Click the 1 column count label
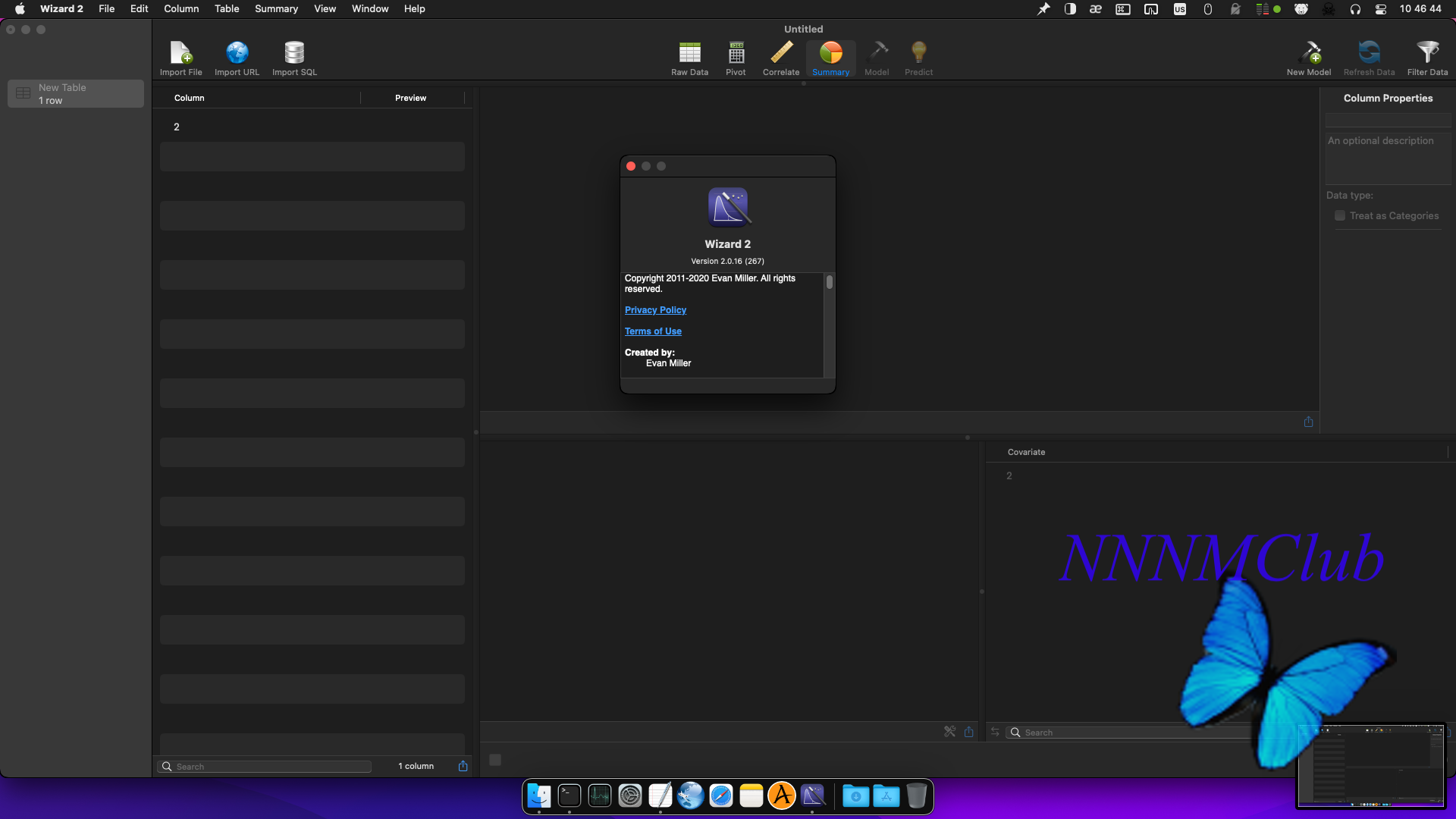The height and width of the screenshot is (819, 1456). (x=416, y=766)
